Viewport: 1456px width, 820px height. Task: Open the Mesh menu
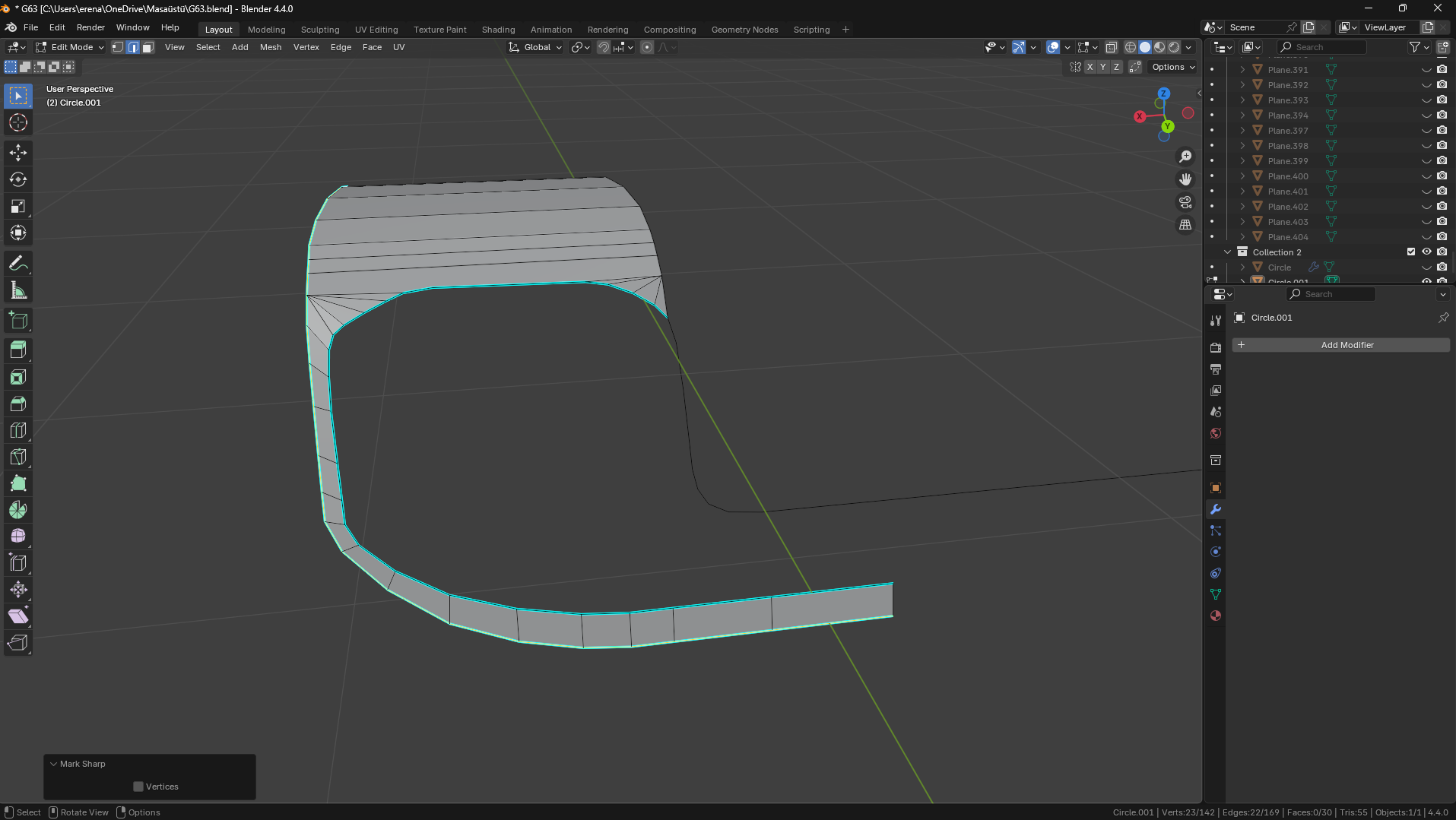270,47
